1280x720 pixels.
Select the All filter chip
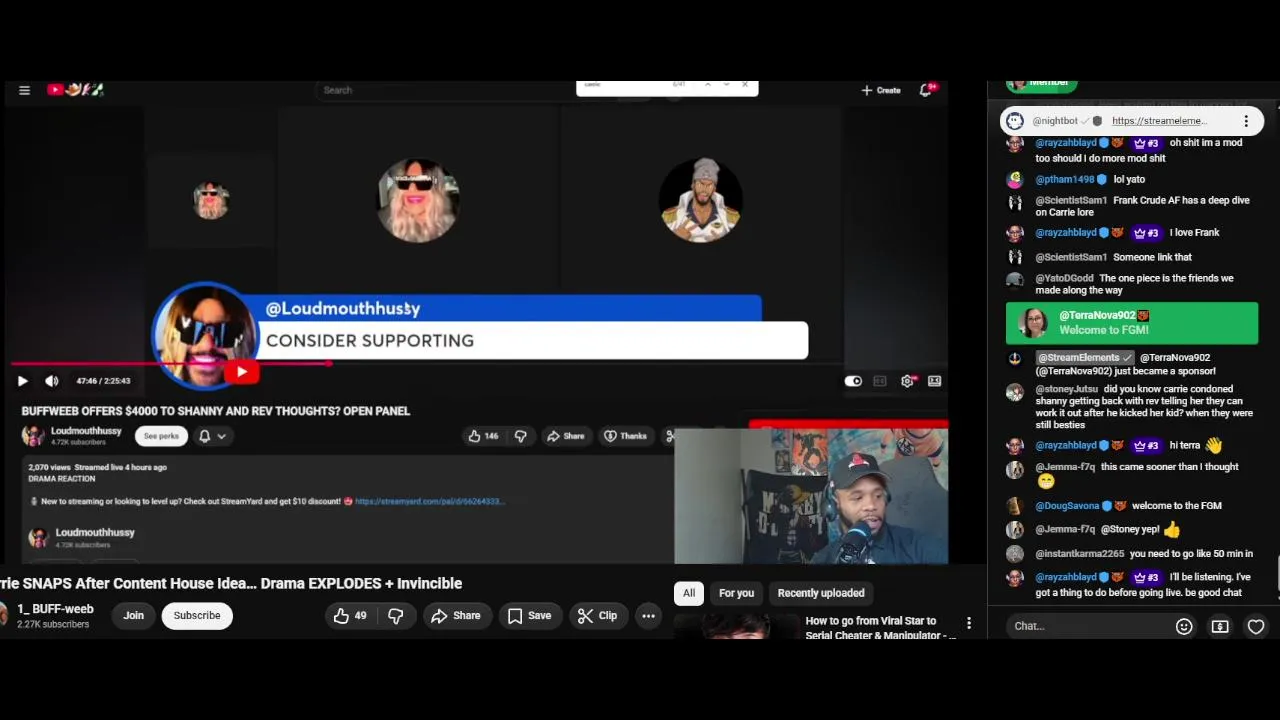coord(689,593)
